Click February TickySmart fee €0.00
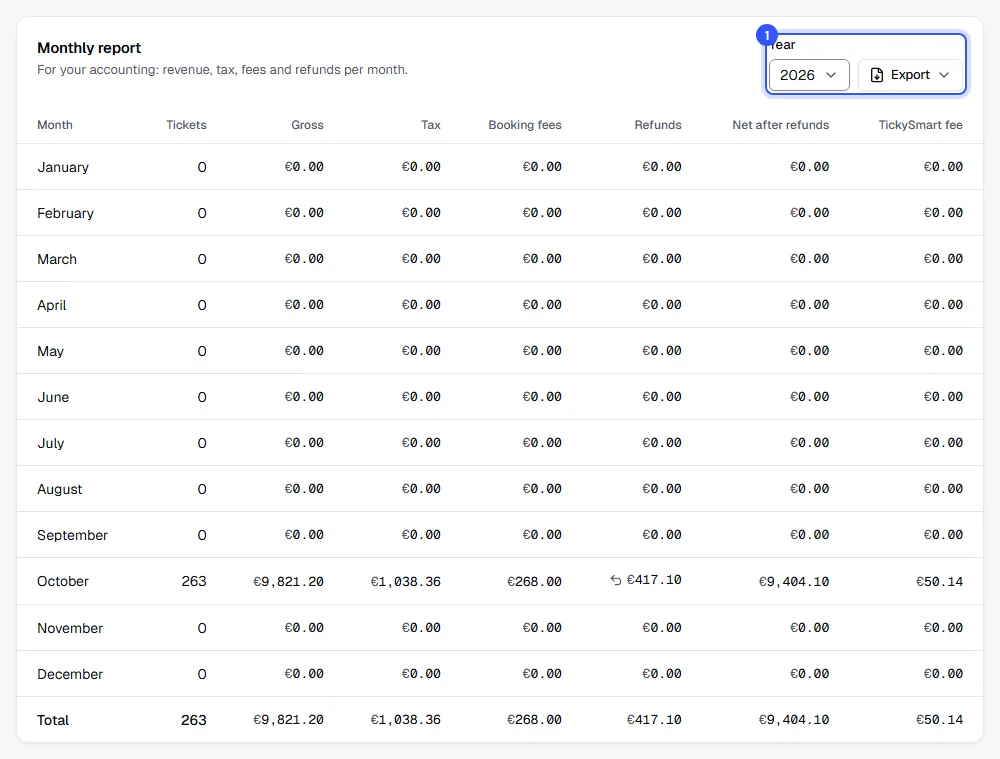Screen dimensions: 1000x759 [x=943, y=213]
